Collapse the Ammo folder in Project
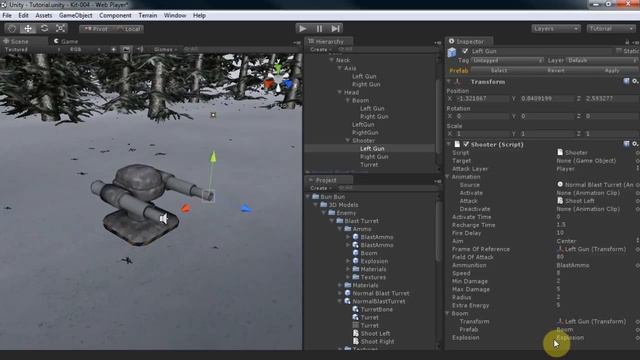The image size is (640, 360). tap(340, 229)
